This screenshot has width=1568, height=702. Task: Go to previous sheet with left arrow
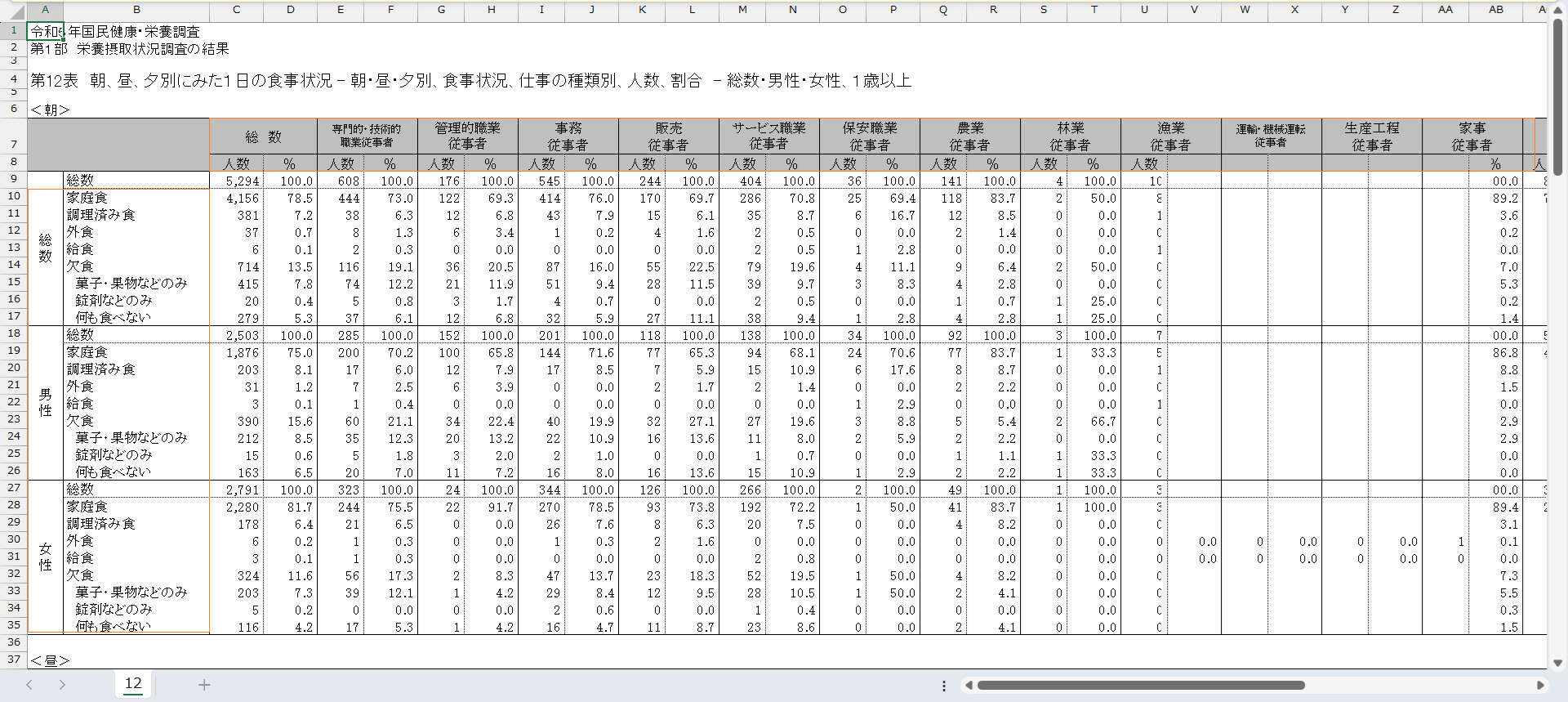(x=29, y=685)
